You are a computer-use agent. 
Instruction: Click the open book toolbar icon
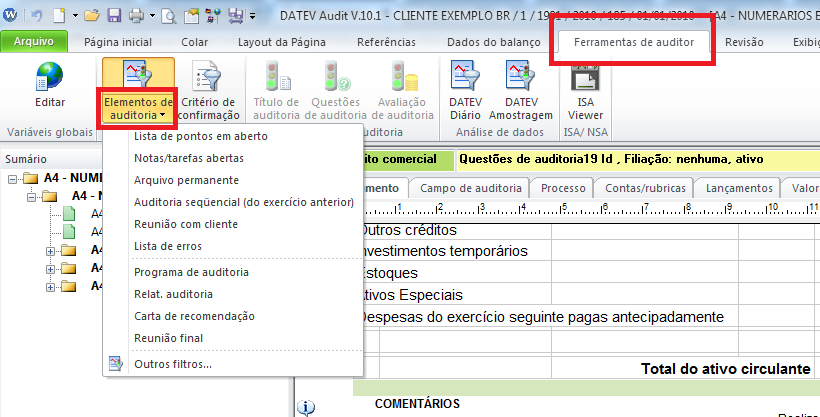pos(191,16)
